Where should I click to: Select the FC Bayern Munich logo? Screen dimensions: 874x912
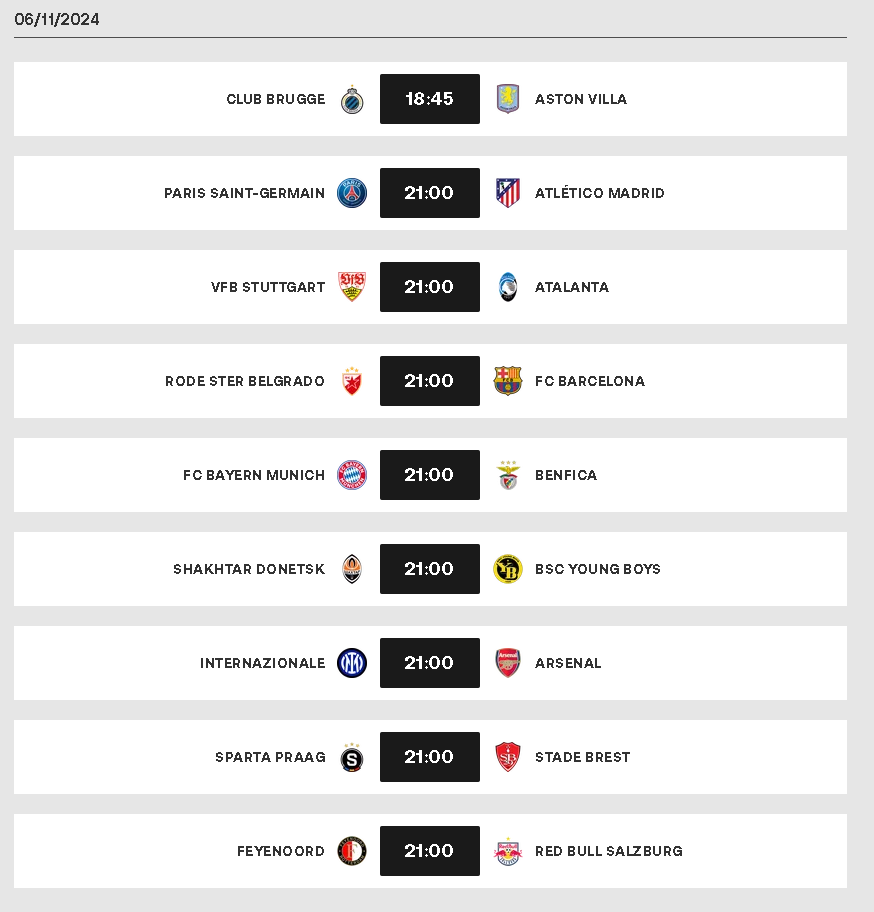tap(352, 475)
